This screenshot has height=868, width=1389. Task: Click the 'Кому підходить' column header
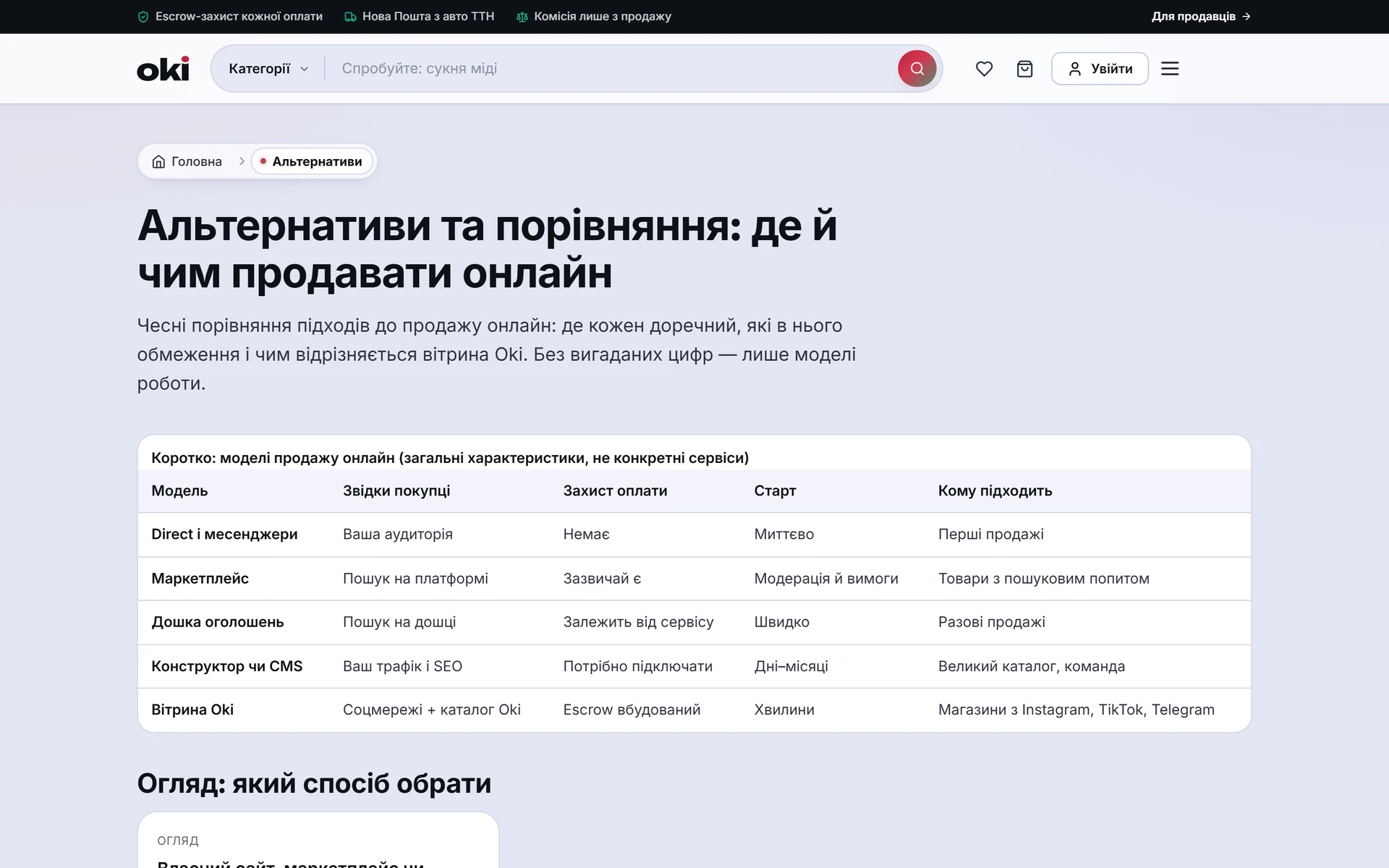(x=995, y=491)
